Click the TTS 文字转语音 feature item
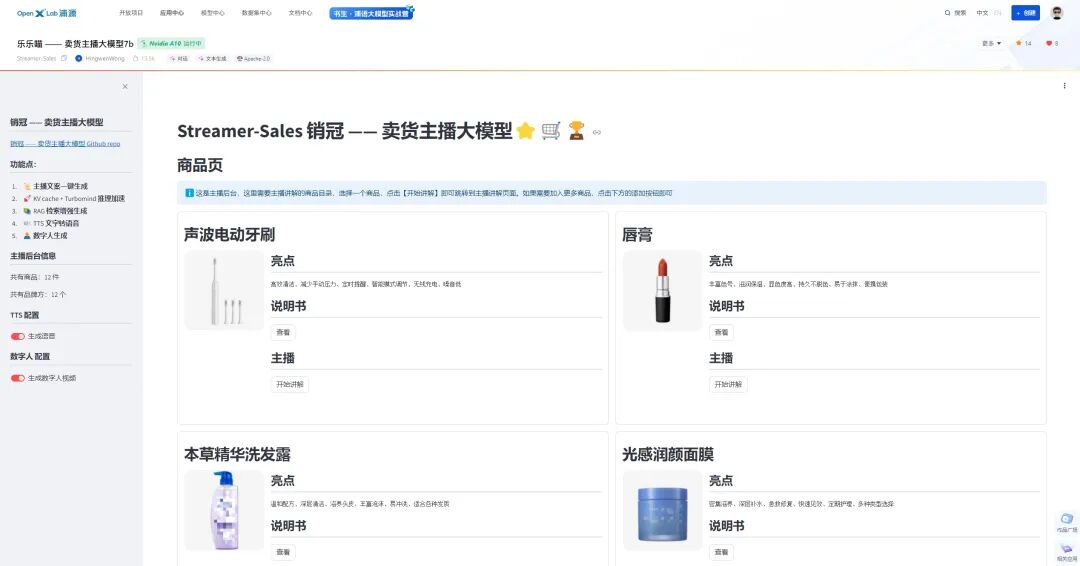 pos(52,224)
